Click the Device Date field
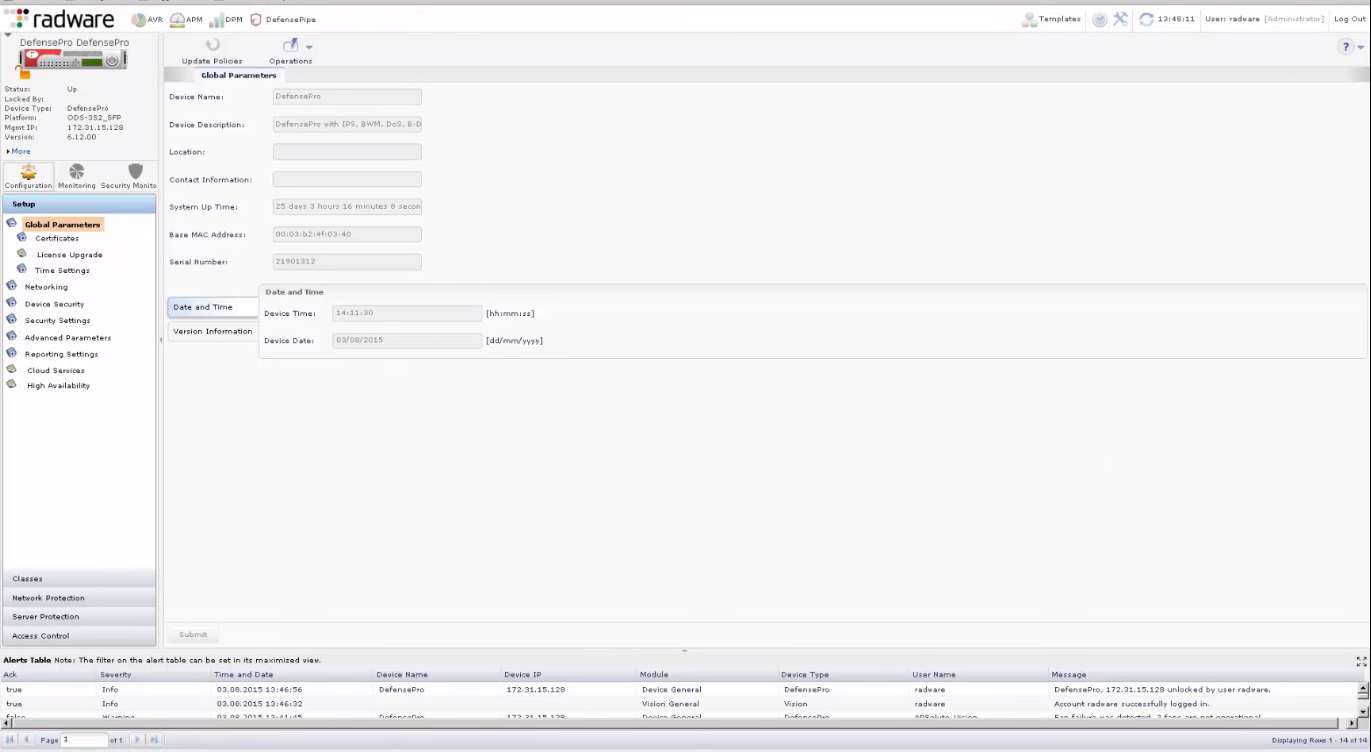Viewport: 1371px width, 752px height. (407, 341)
